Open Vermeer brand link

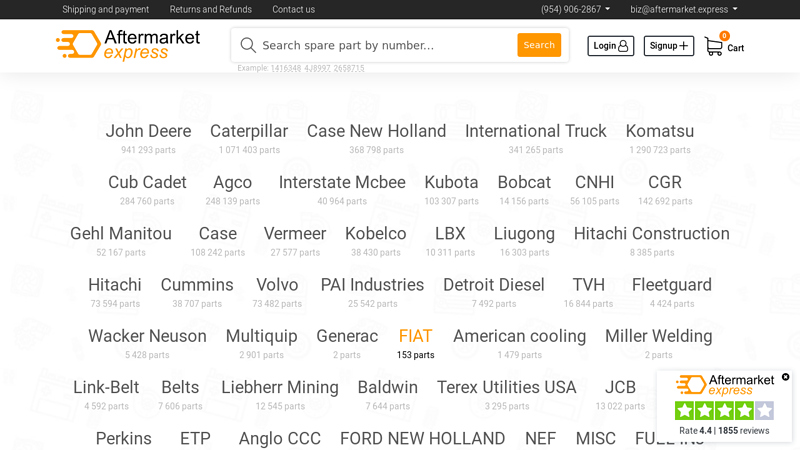(295, 233)
